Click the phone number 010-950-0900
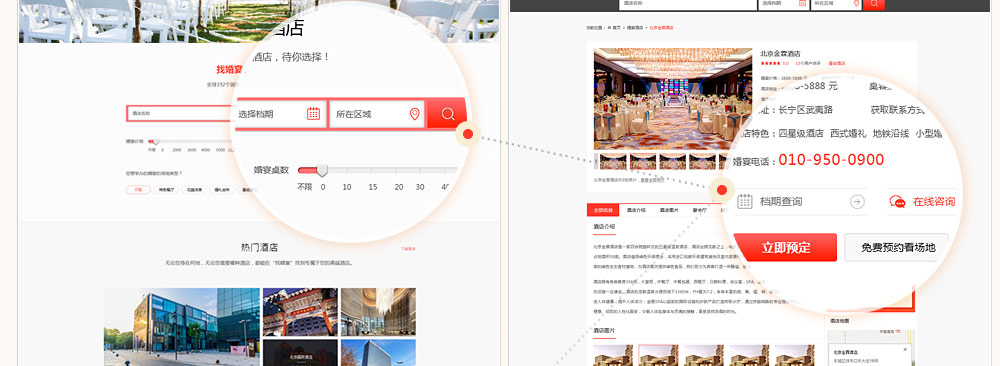Screen dimensions: 1000x366 click(x=831, y=159)
